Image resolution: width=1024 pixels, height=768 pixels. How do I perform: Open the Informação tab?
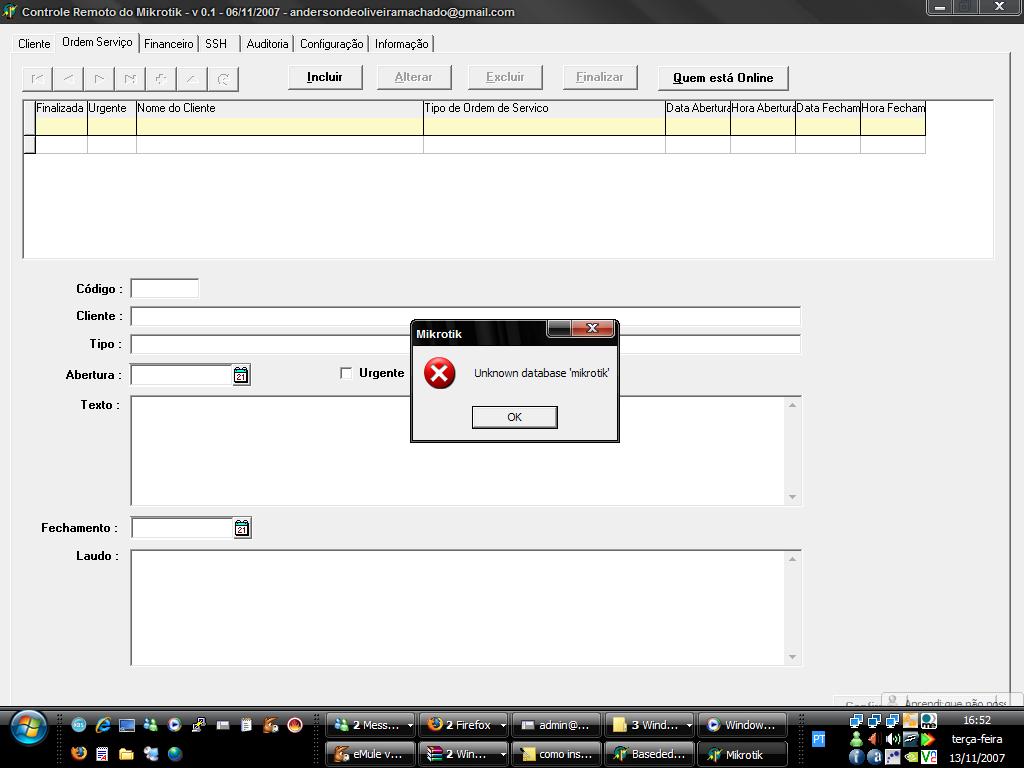tap(402, 44)
